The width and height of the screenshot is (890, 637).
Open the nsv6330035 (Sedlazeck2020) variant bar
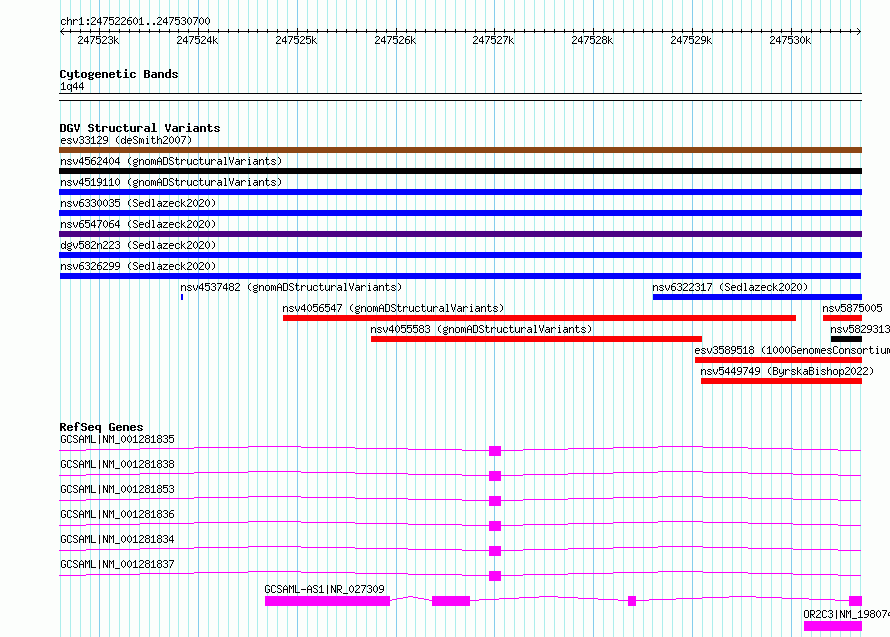click(460, 213)
